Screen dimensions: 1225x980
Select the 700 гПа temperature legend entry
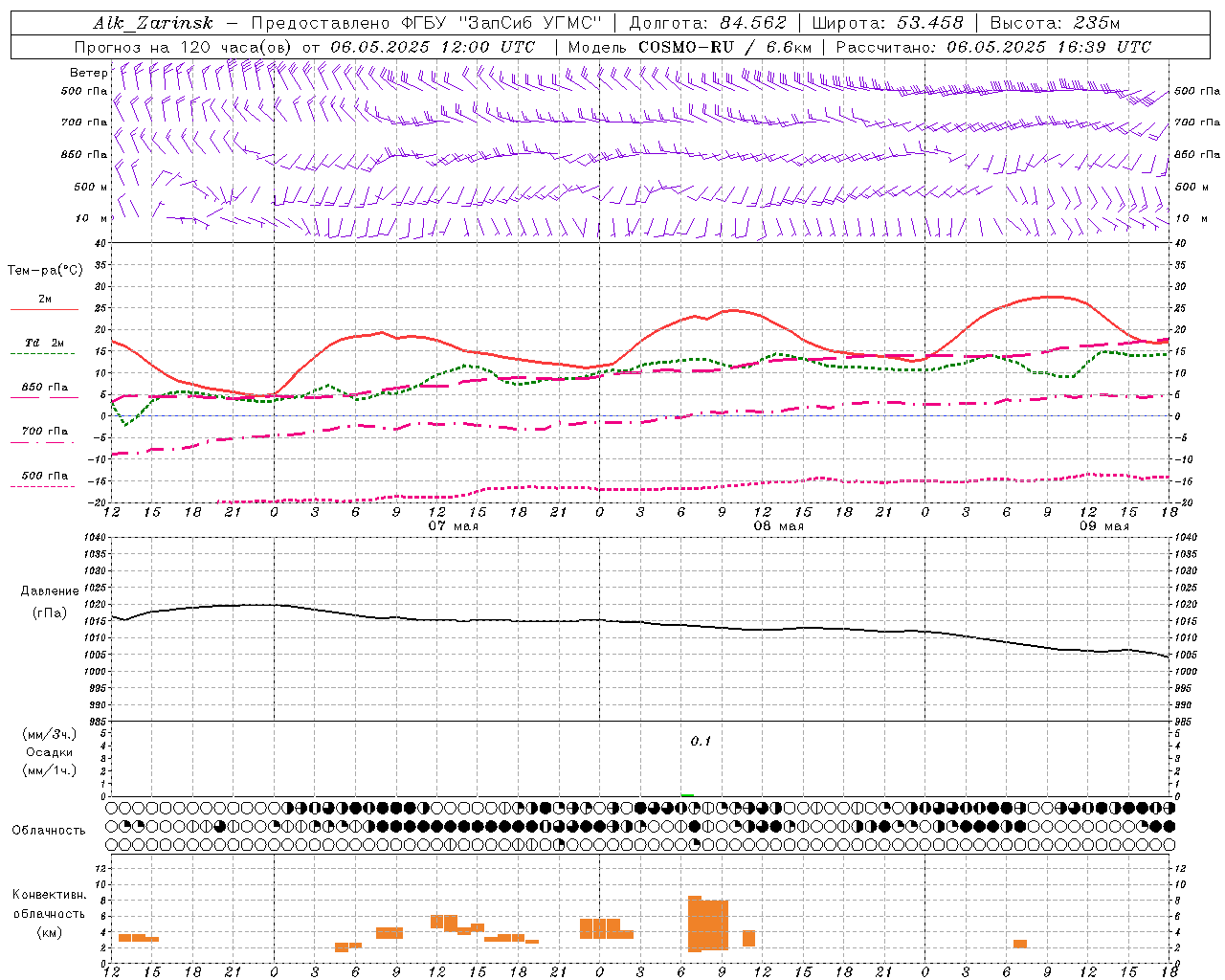(45, 431)
